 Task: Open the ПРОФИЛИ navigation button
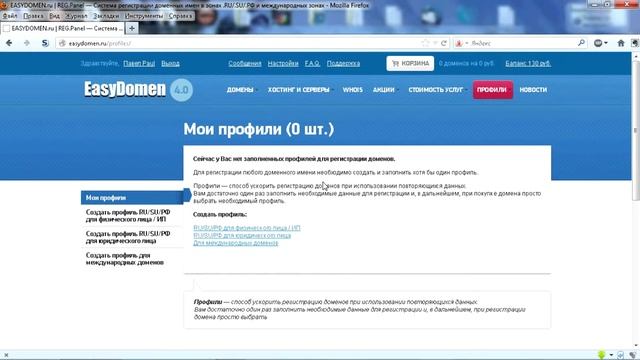coord(493,90)
